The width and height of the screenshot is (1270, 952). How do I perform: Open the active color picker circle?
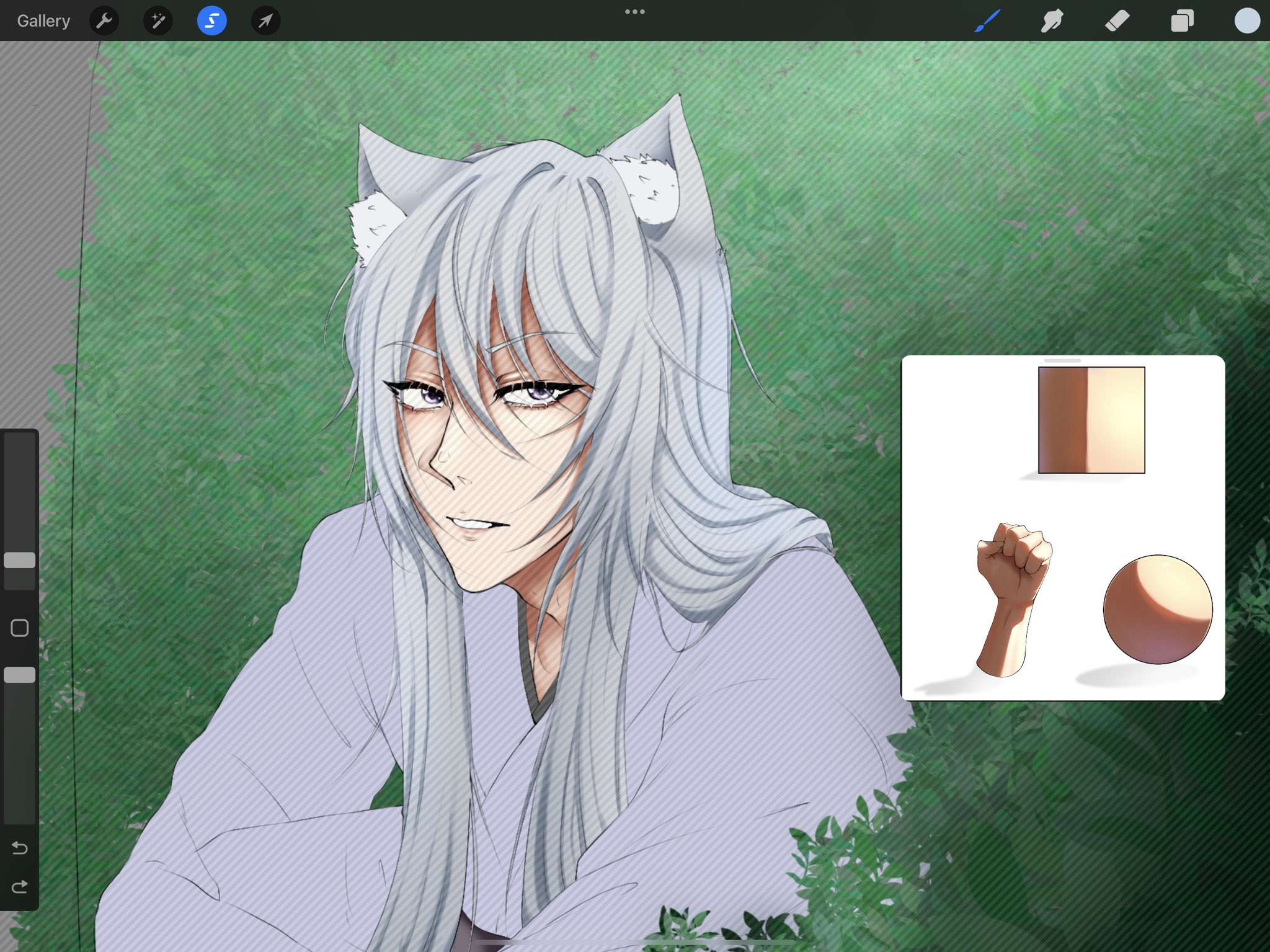coord(1246,21)
